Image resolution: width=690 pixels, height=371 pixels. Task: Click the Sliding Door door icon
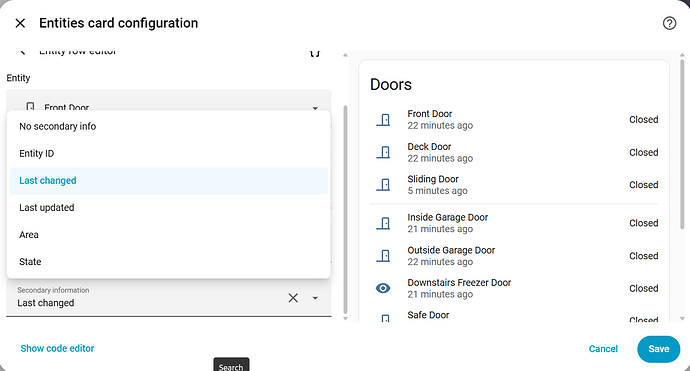pyautogui.click(x=383, y=185)
